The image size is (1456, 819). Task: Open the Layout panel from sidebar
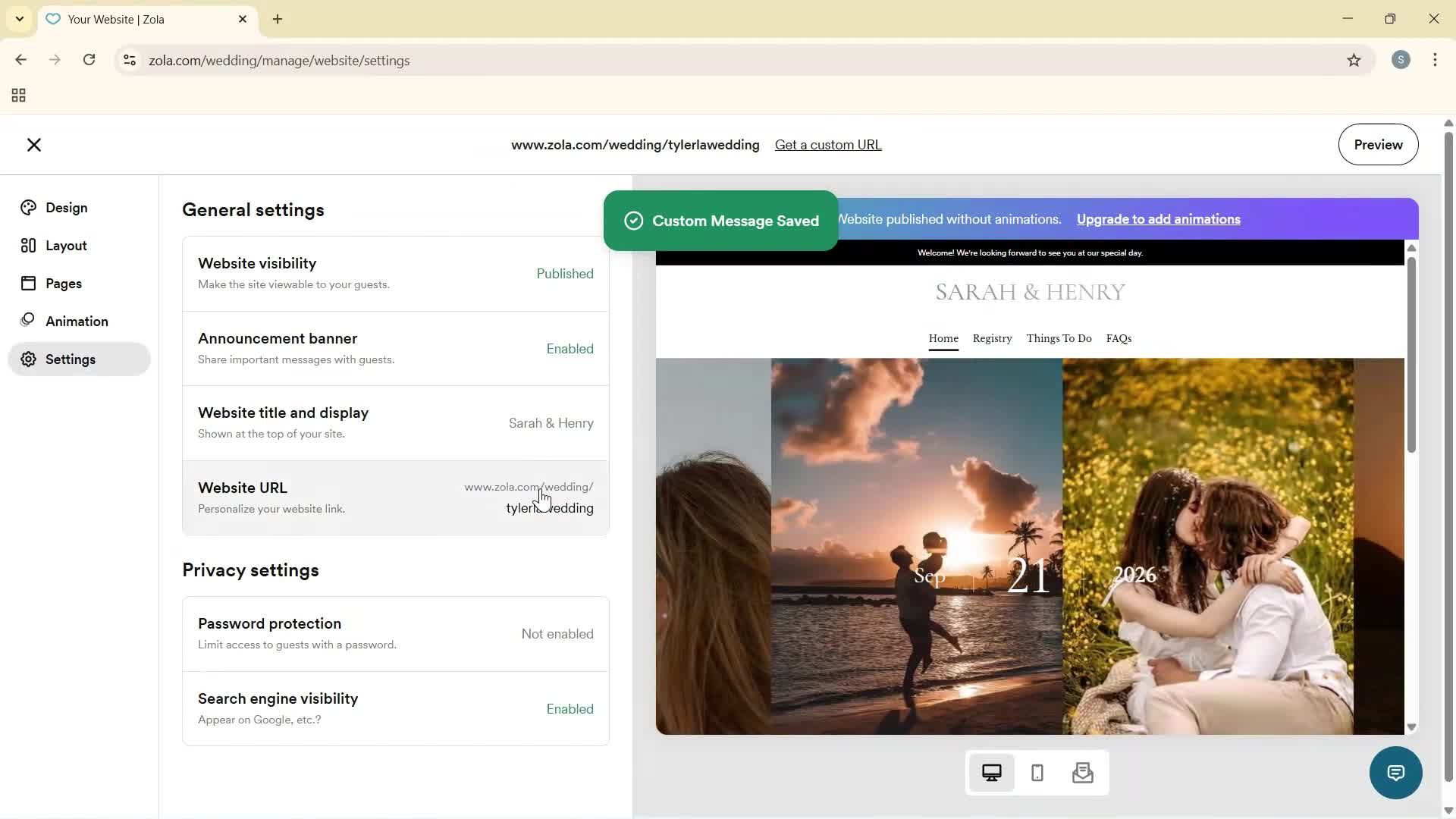pyautogui.click(x=28, y=245)
